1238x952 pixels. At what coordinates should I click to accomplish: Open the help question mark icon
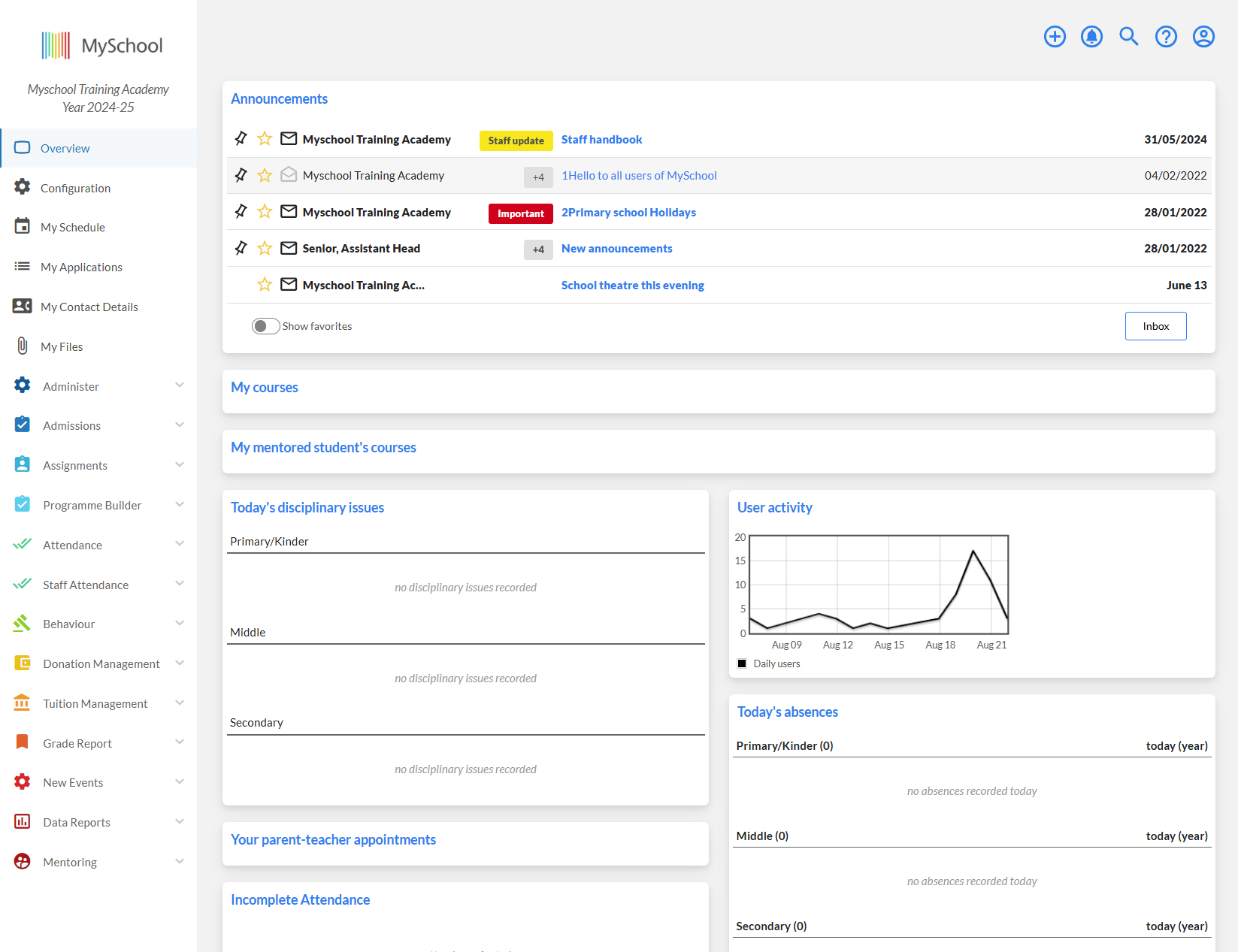click(1166, 36)
